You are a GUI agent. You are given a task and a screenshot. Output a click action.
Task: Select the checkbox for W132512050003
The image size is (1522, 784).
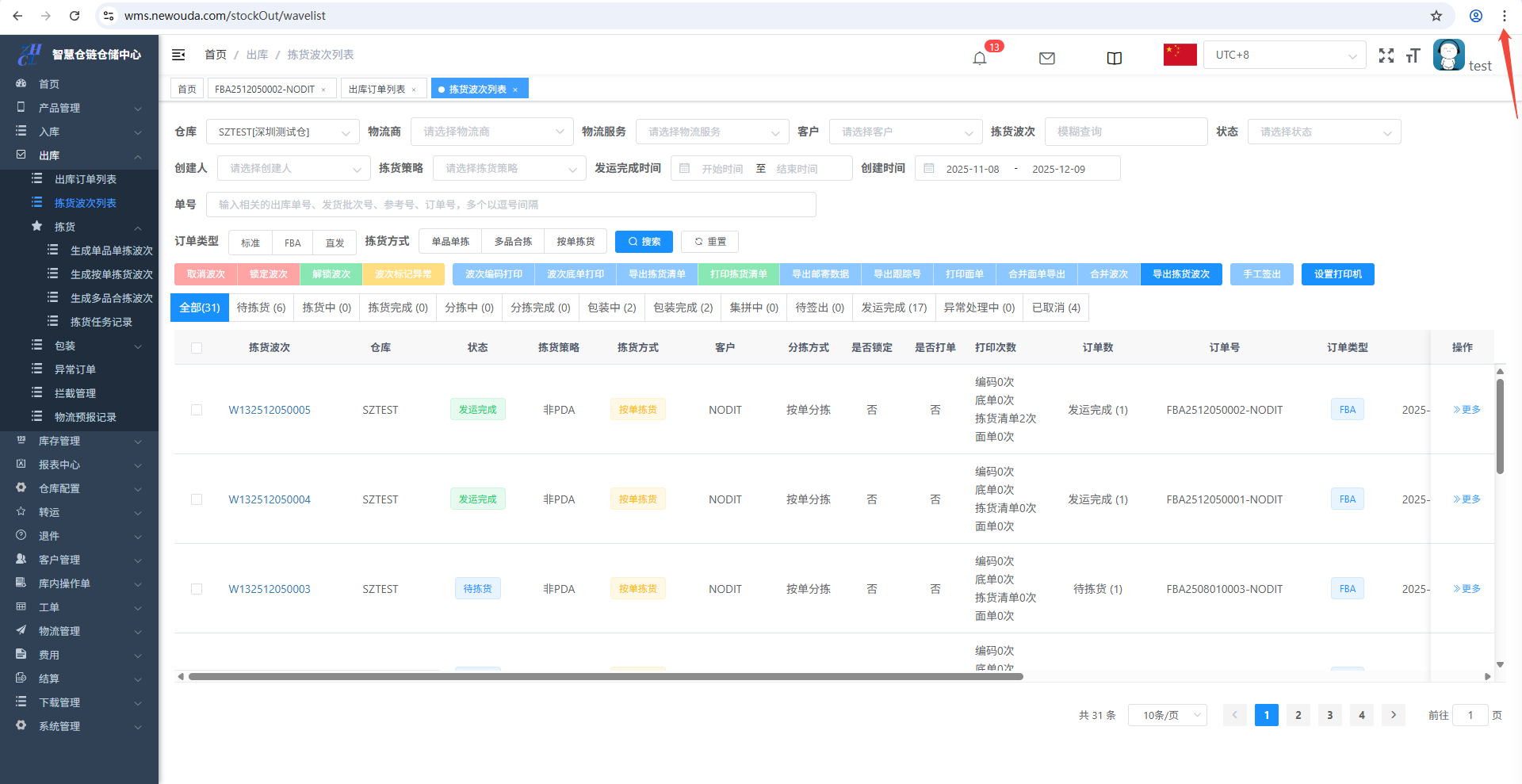pos(197,589)
